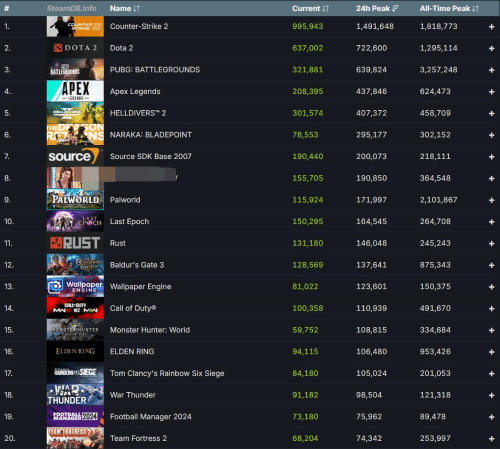Click the War Thunder banner image
The height and width of the screenshot is (449, 500).
tap(75, 395)
